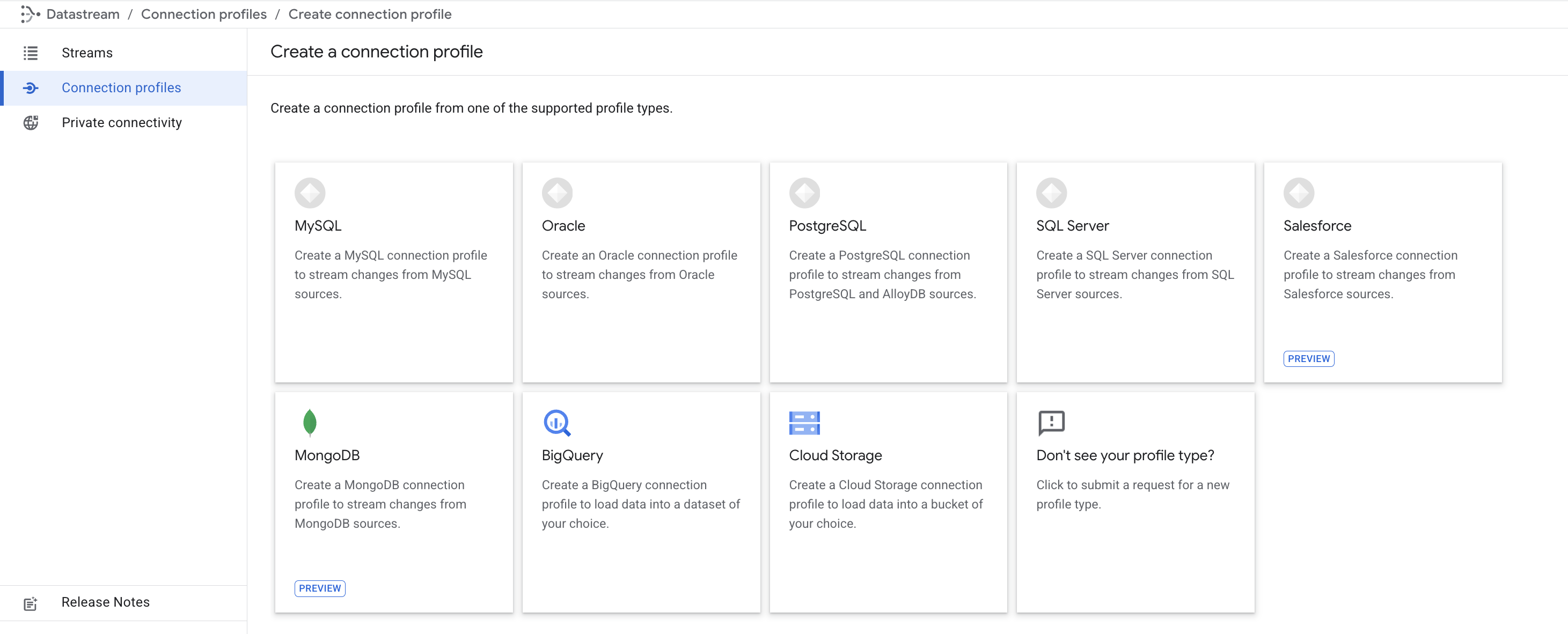Click the feedback speech bubble icon

coord(1051,422)
